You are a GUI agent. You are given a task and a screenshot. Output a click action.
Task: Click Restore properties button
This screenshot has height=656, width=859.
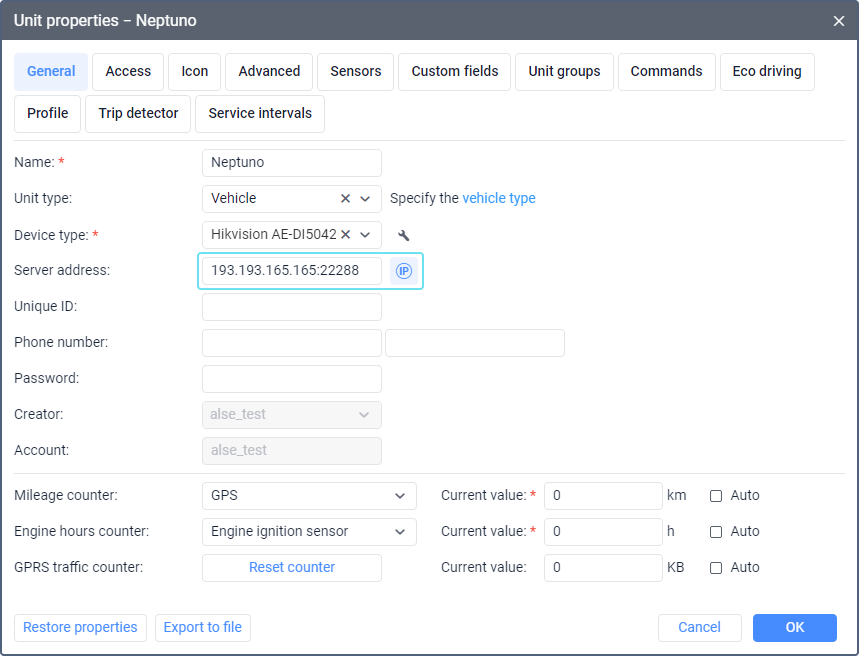[x=80, y=628]
